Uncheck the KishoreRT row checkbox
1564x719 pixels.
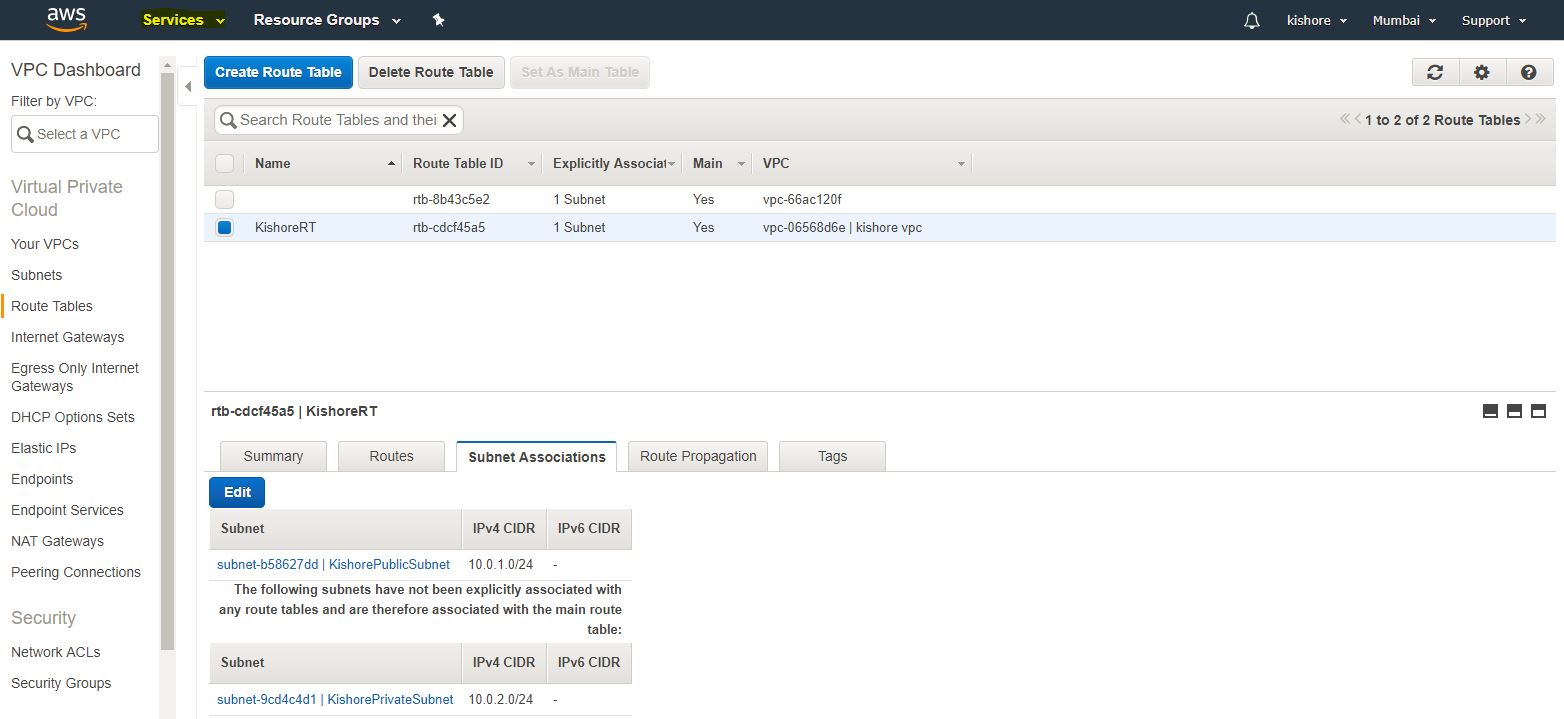[225, 227]
